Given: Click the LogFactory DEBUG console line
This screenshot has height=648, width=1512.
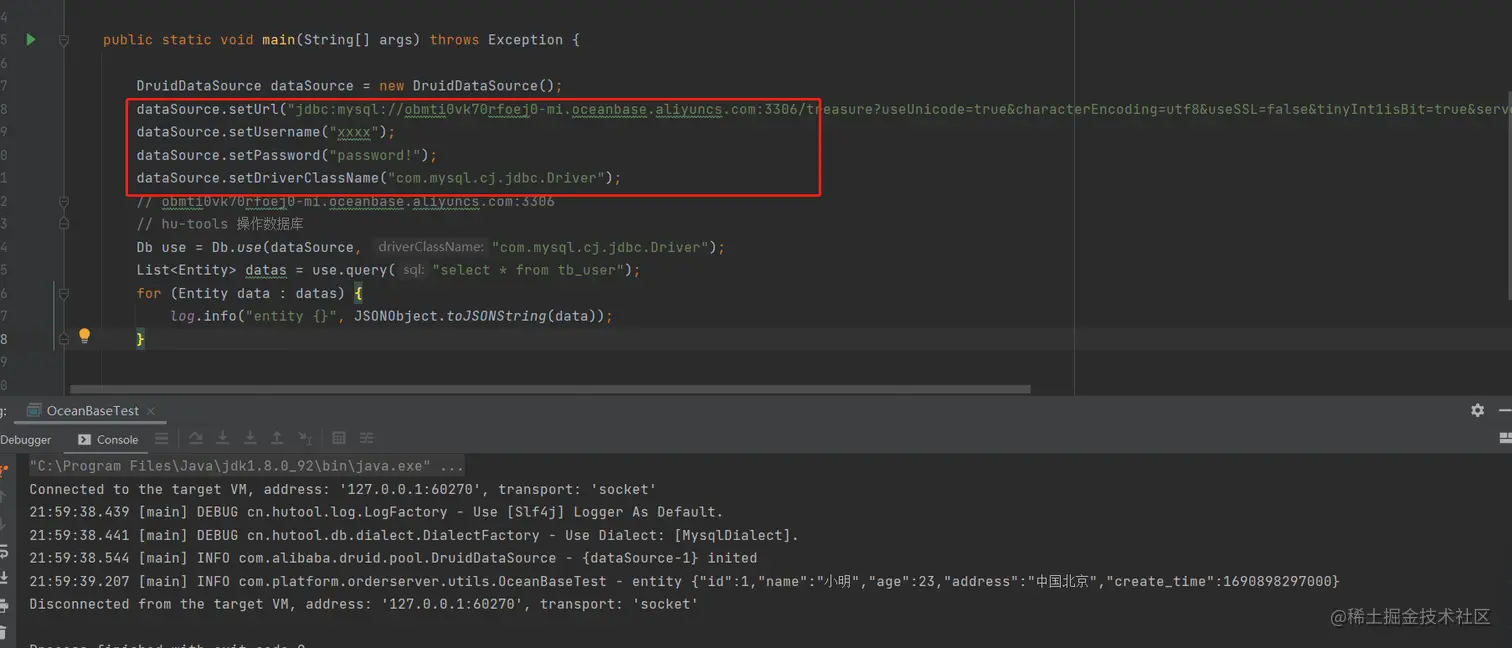Looking at the screenshot, I should tap(376, 512).
